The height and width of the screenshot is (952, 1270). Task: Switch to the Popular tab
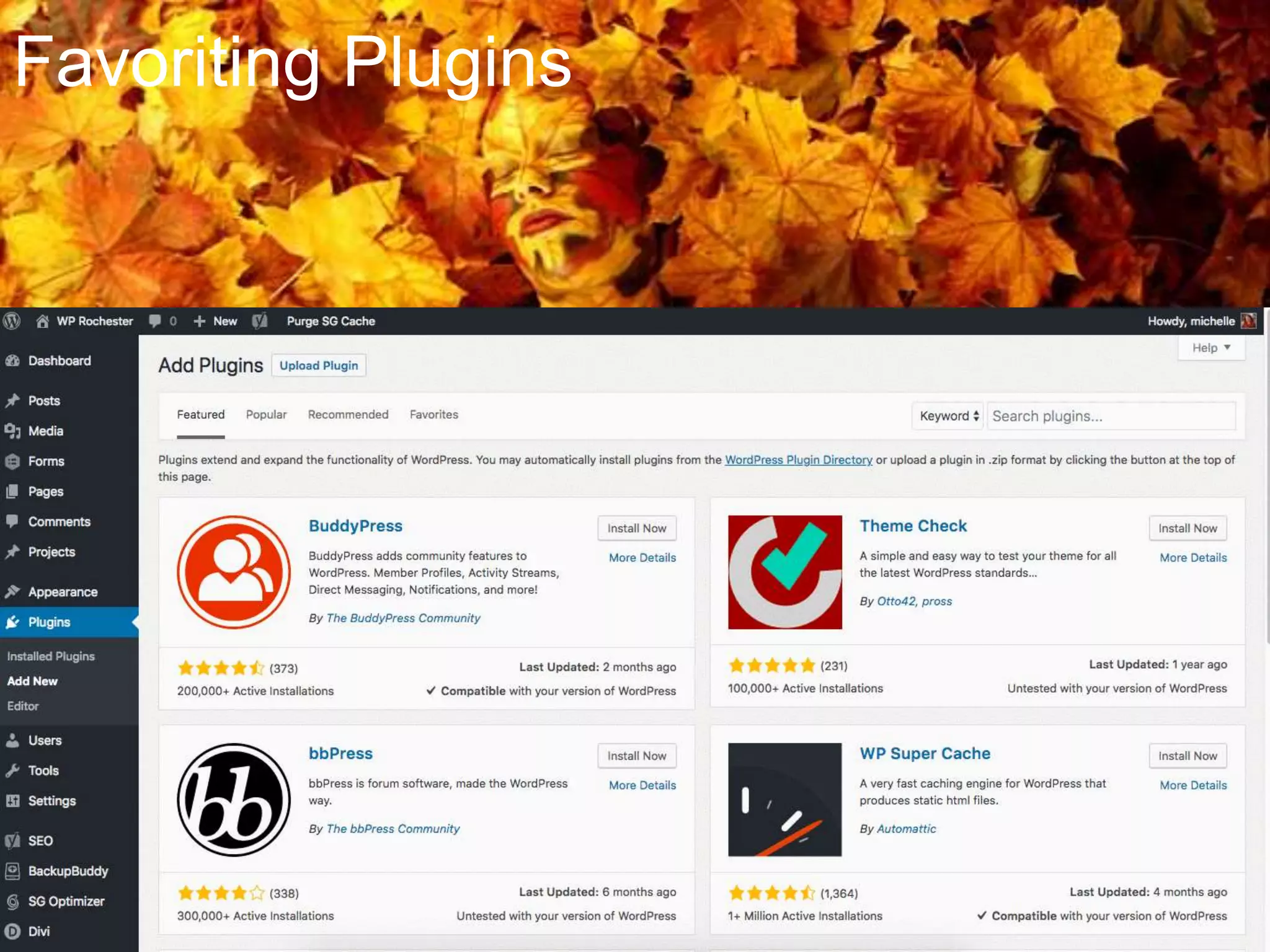pos(267,415)
